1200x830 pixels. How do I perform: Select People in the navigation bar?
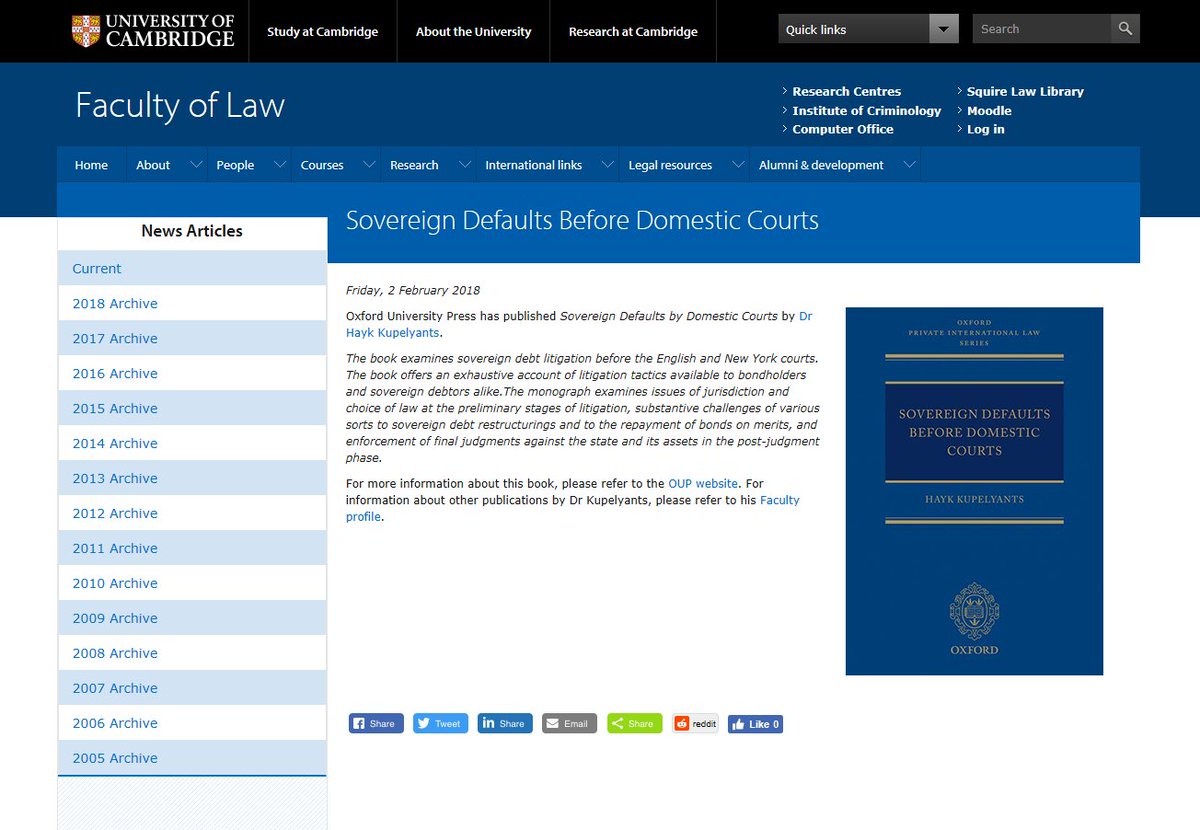[235, 165]
